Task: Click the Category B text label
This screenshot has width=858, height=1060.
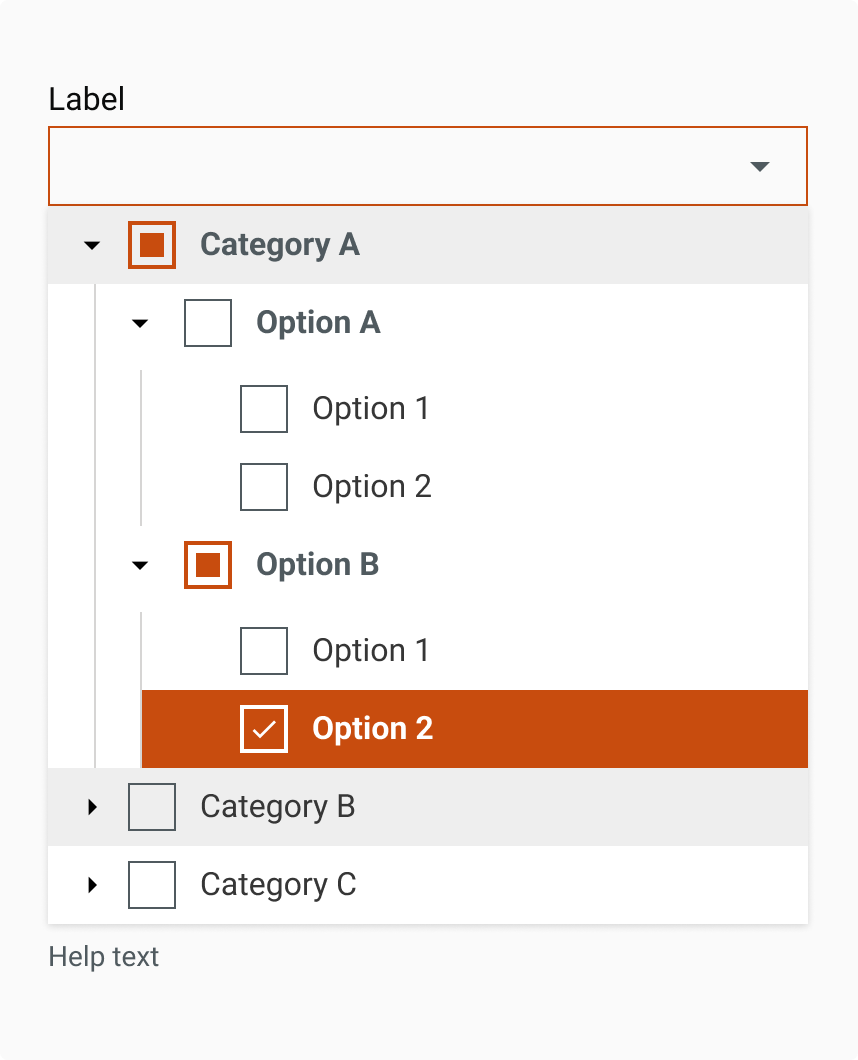Action: (x=277, y=807)
